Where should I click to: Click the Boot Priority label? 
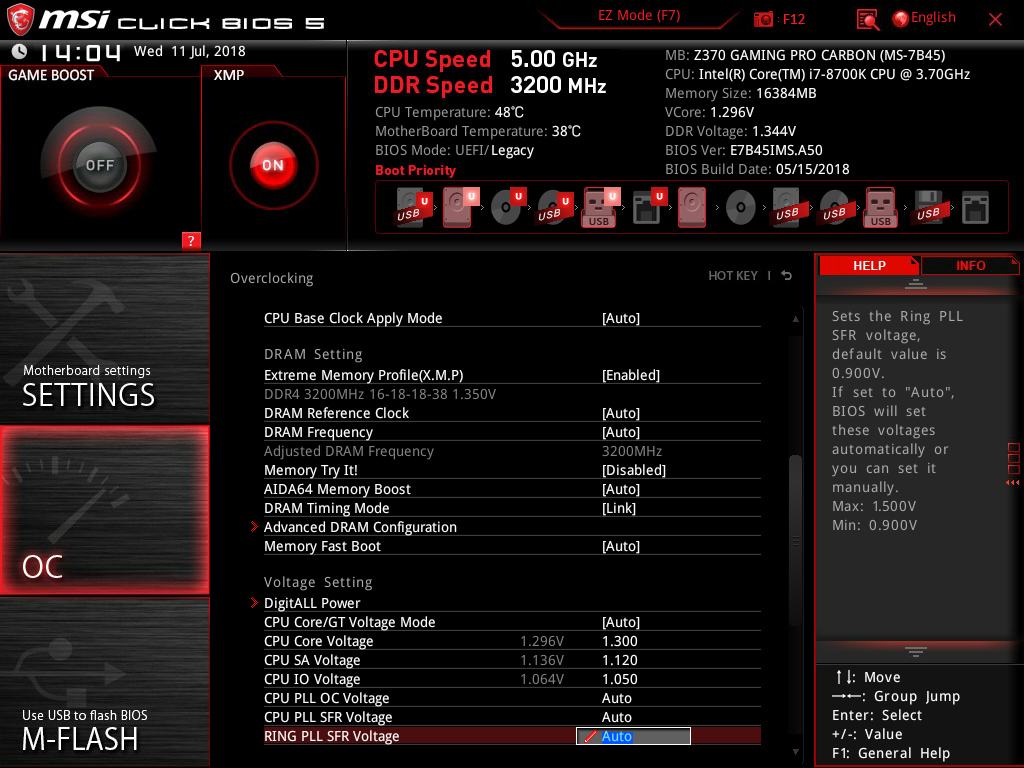point(415,170)
